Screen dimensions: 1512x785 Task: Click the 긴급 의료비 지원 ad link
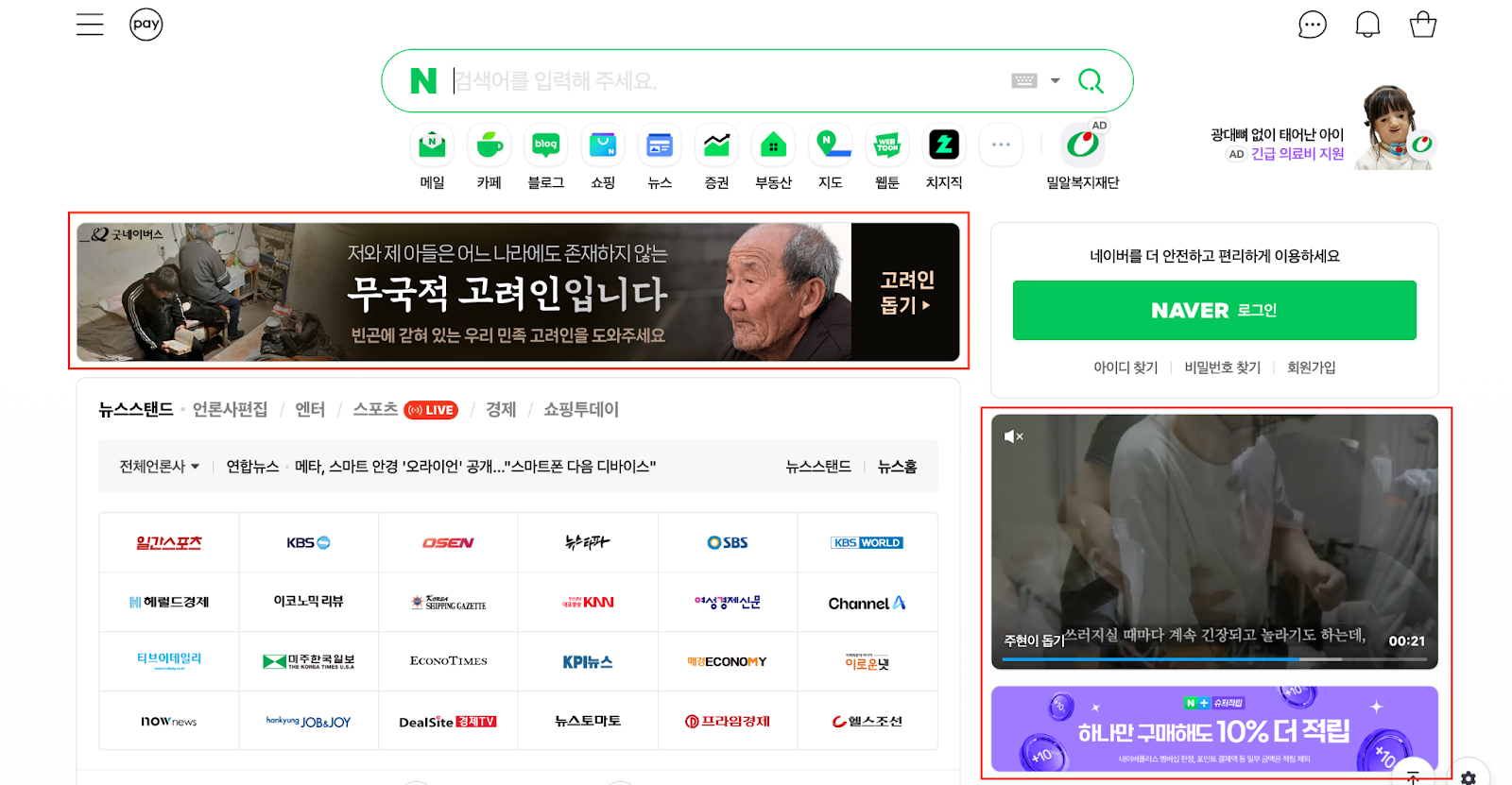pos(1297,154)
